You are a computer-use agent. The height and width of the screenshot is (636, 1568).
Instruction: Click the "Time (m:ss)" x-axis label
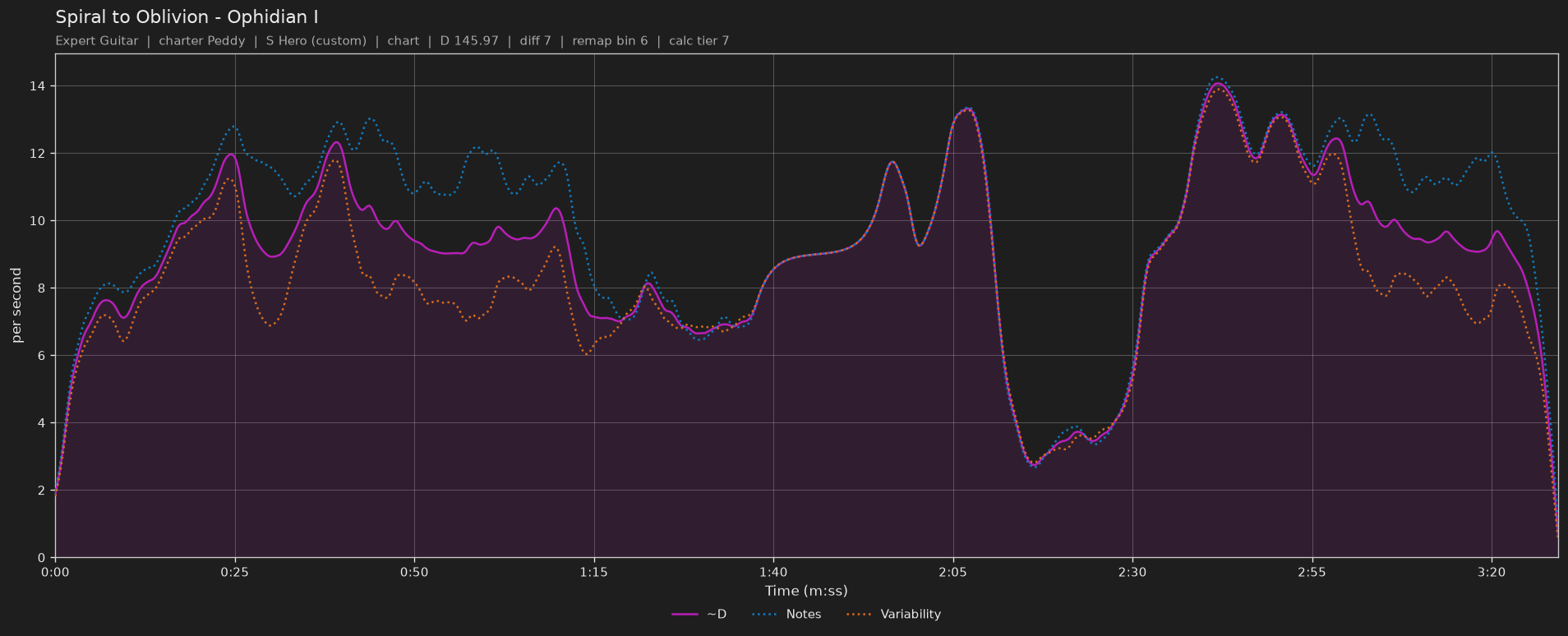pos(806,591)
